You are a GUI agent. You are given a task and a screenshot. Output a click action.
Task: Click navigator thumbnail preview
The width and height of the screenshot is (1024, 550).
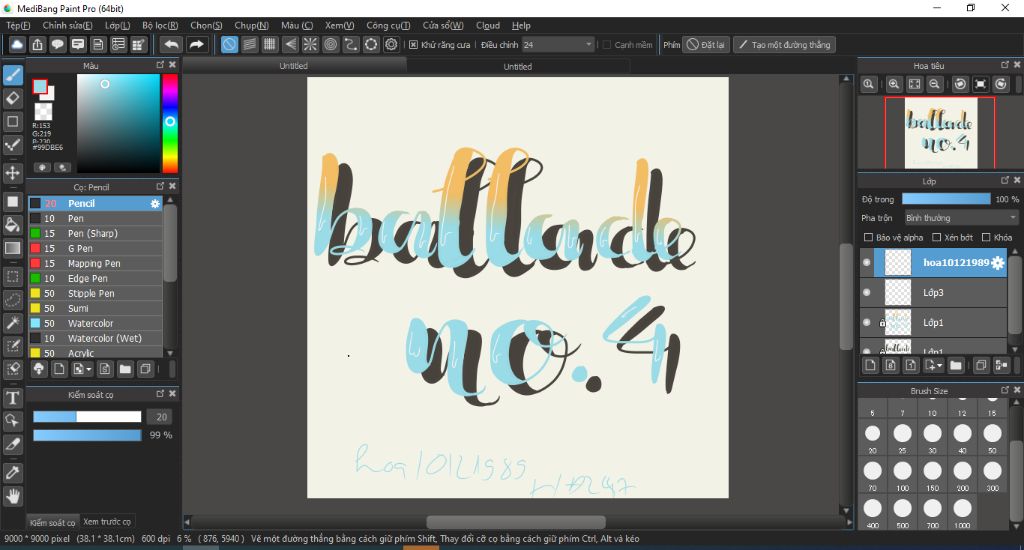point(940,133)
